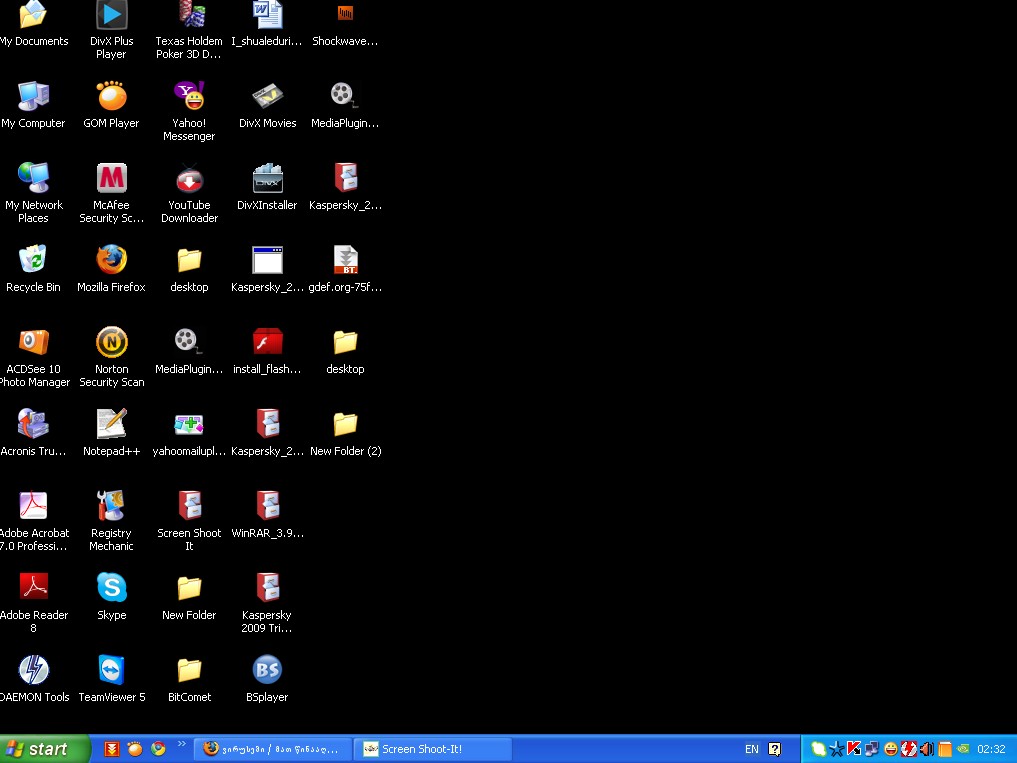Select Kaspersky 2009 Trial archive icon

[267, 603]
